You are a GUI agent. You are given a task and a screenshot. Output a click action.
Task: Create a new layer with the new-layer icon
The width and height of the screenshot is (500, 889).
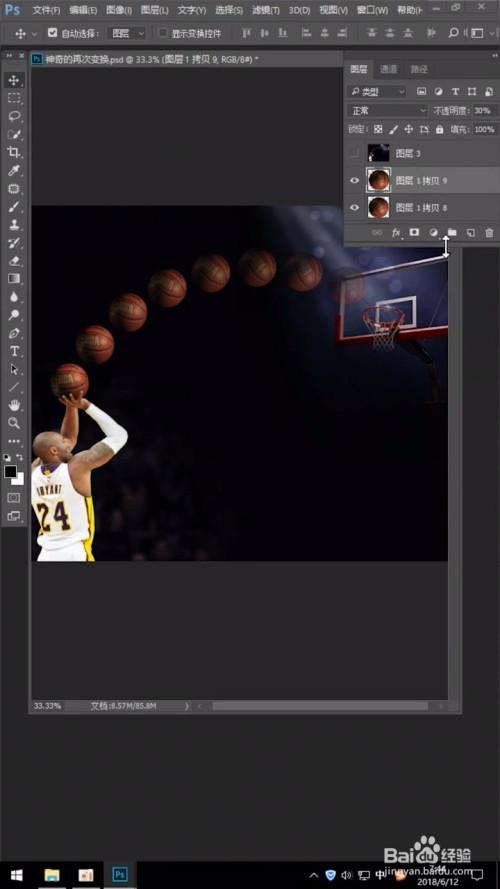471,232
